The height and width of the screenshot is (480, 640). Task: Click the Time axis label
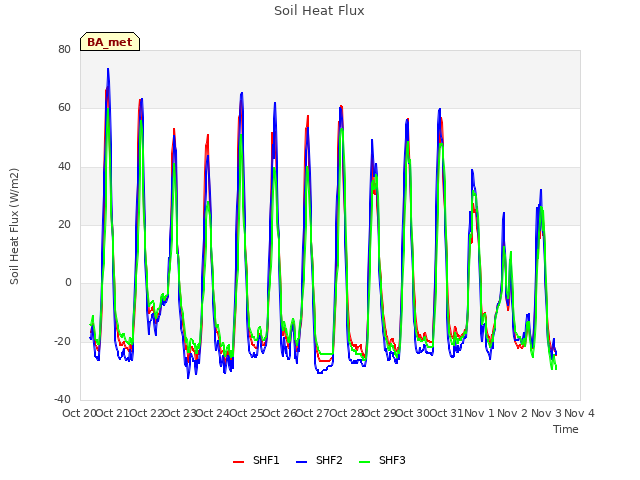tap(566, 429)
